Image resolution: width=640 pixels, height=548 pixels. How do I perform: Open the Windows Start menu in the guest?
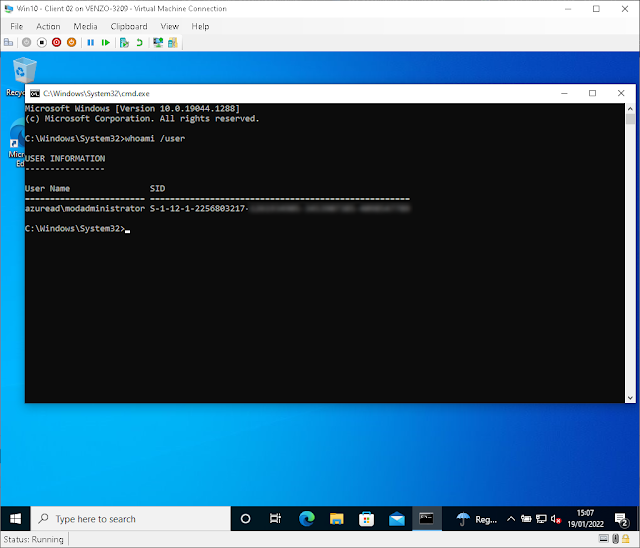(x=16, y=519)
